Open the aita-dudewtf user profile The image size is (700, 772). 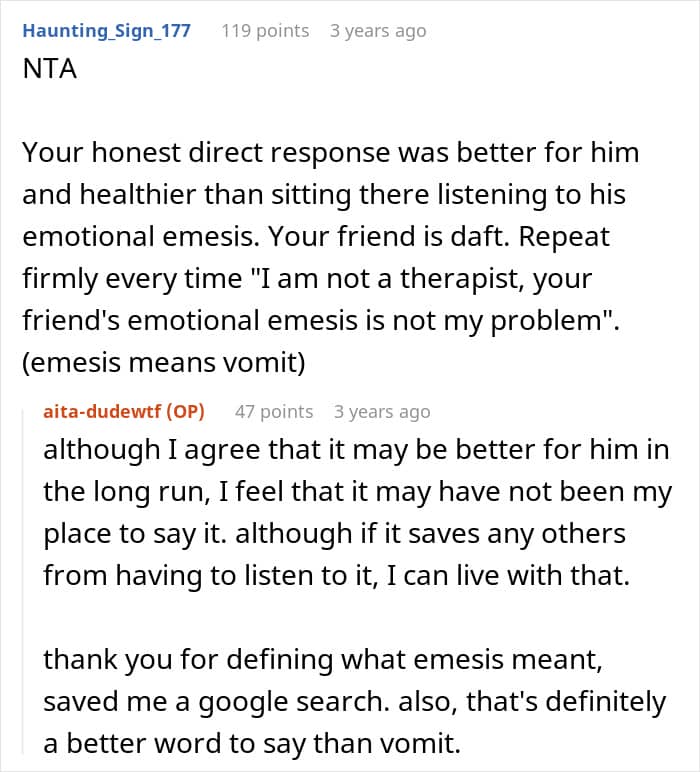point(103,411)
